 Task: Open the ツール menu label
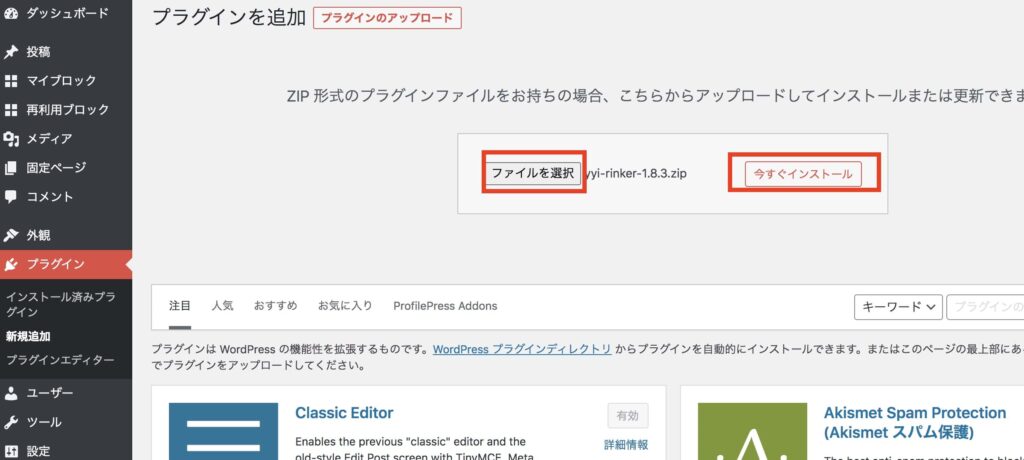[44, 423]
